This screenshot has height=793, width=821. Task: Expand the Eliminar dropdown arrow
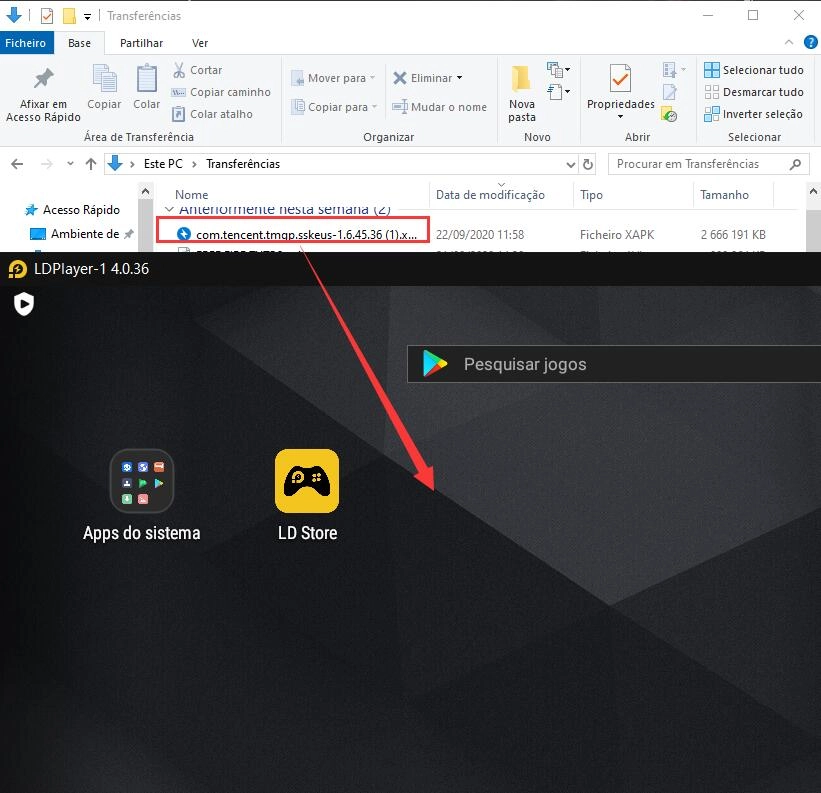point(460,78)
